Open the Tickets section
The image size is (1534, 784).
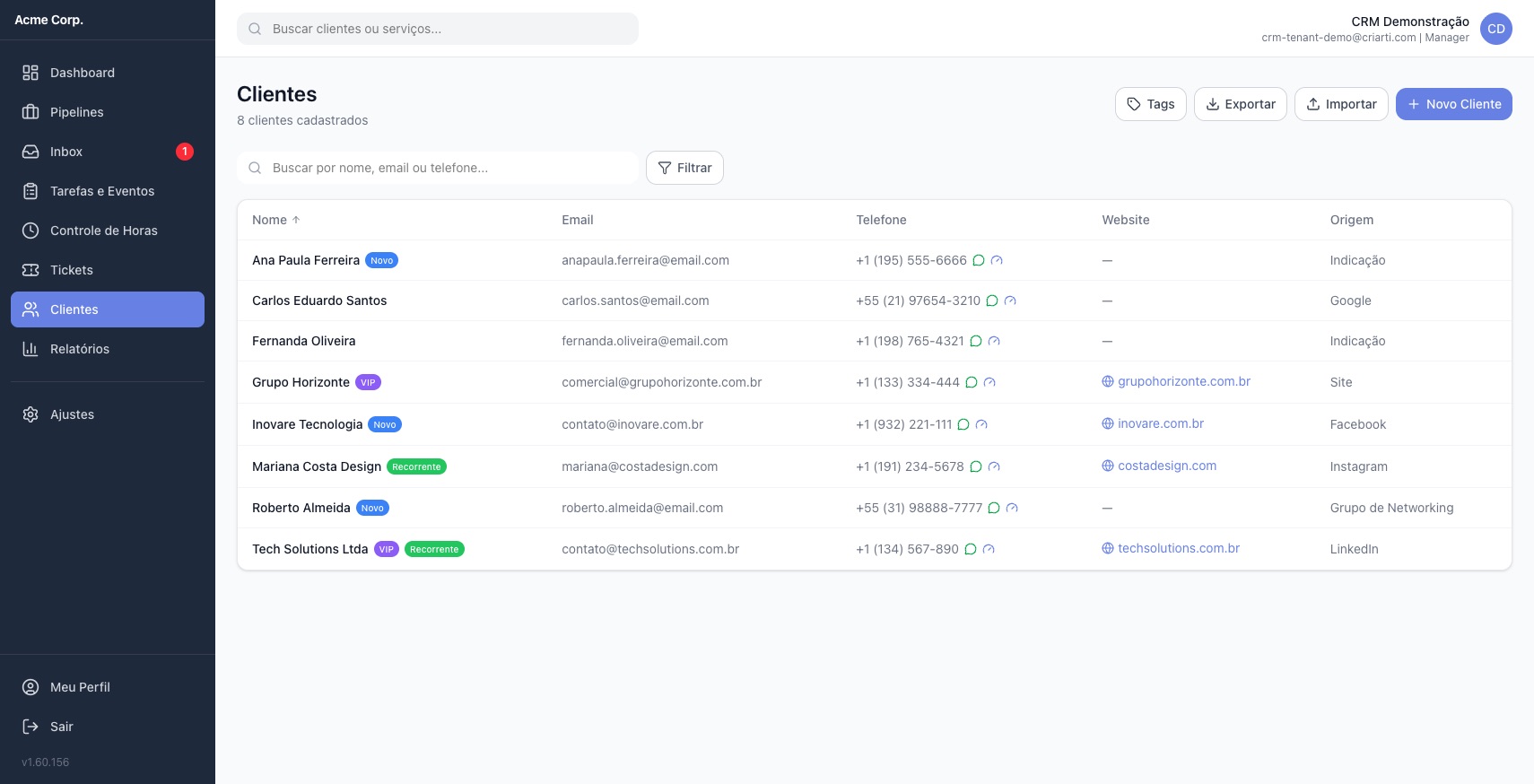click(108, 270)
